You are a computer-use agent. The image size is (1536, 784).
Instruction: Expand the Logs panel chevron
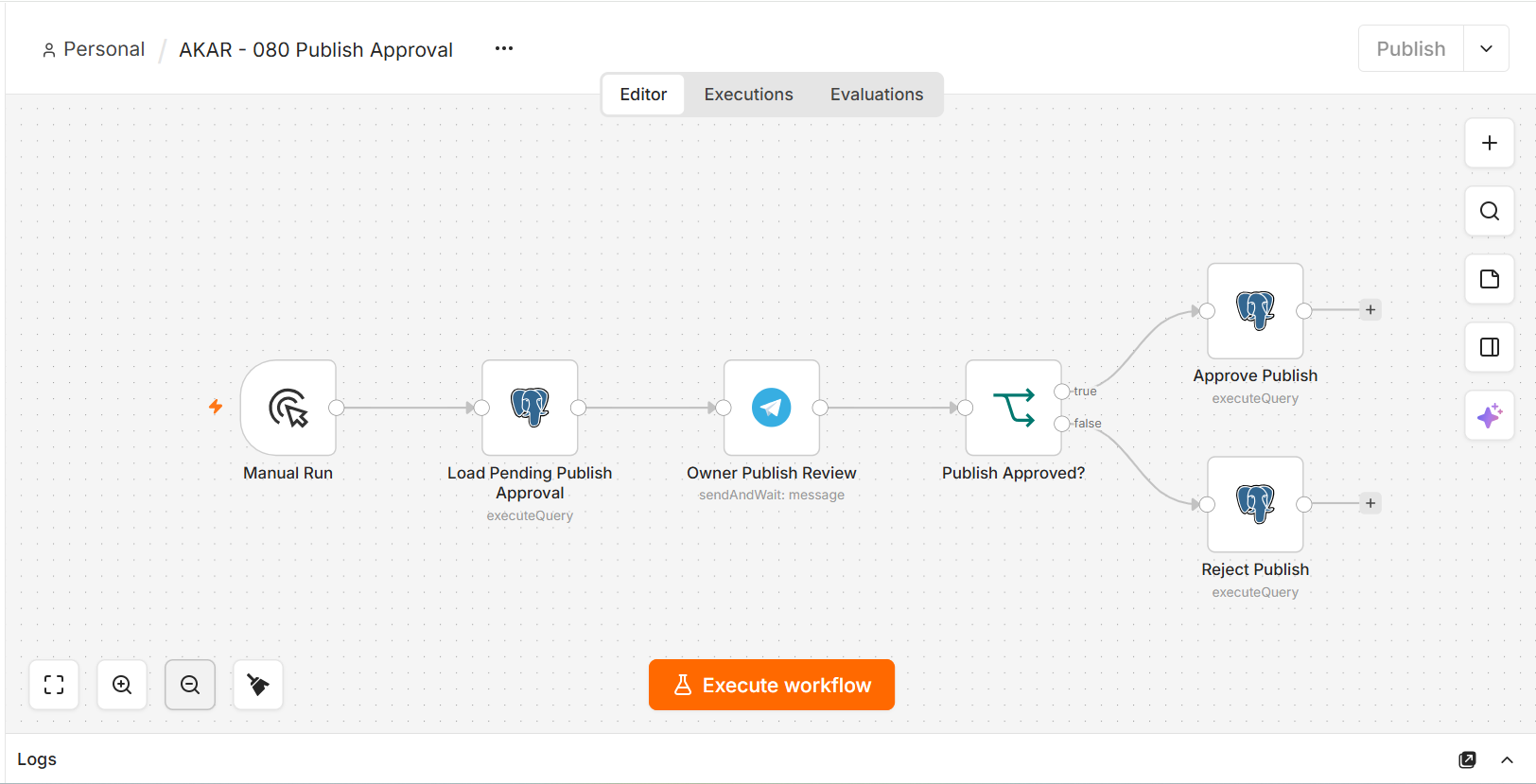click(1507, 759)
